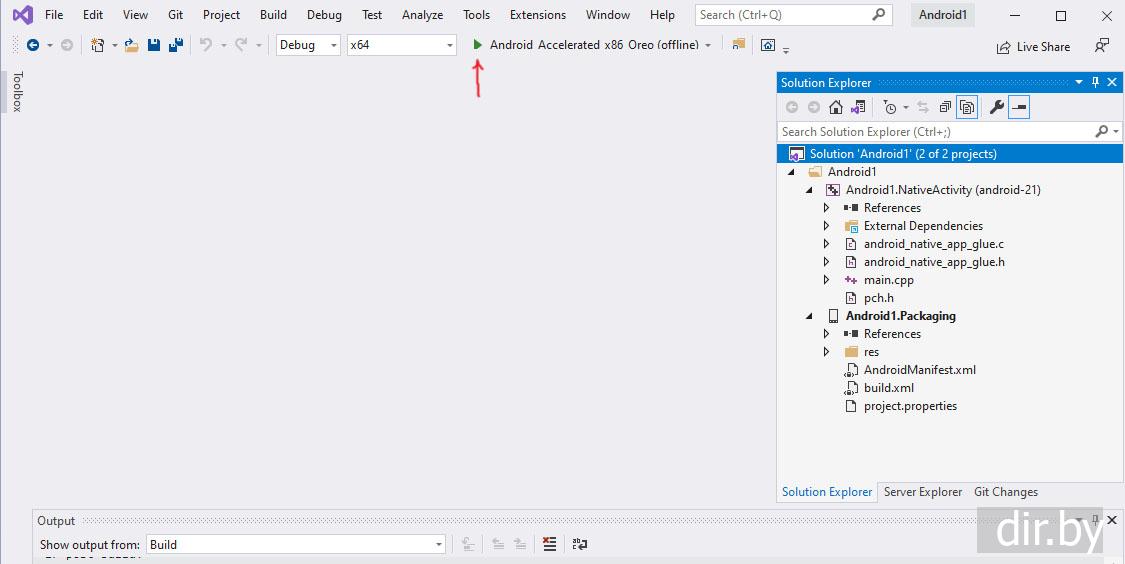Screen dimensions: 1125x564
Task: Open Properties wrench icon in Solution Explorer
Action: [996, 108]
